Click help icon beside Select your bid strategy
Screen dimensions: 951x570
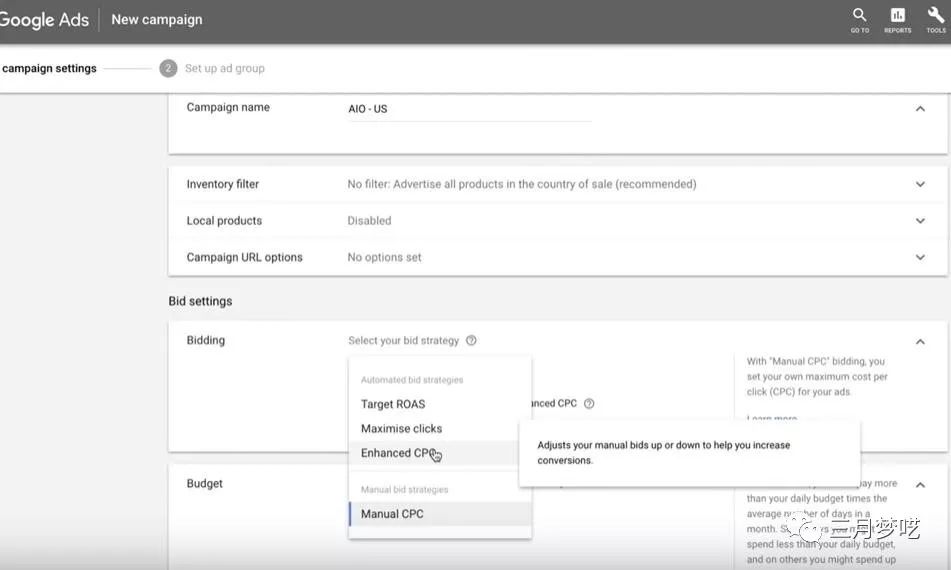click(471, 341)
